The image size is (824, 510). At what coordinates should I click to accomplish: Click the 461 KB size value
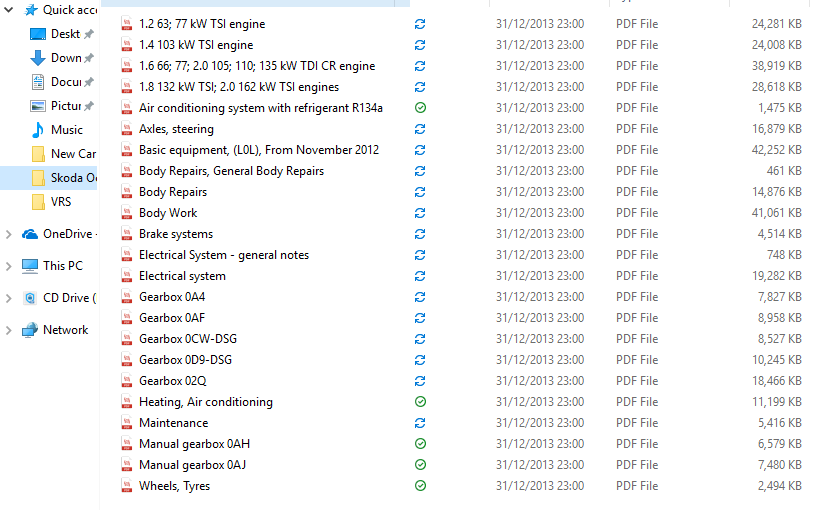[x=784, y=171]
